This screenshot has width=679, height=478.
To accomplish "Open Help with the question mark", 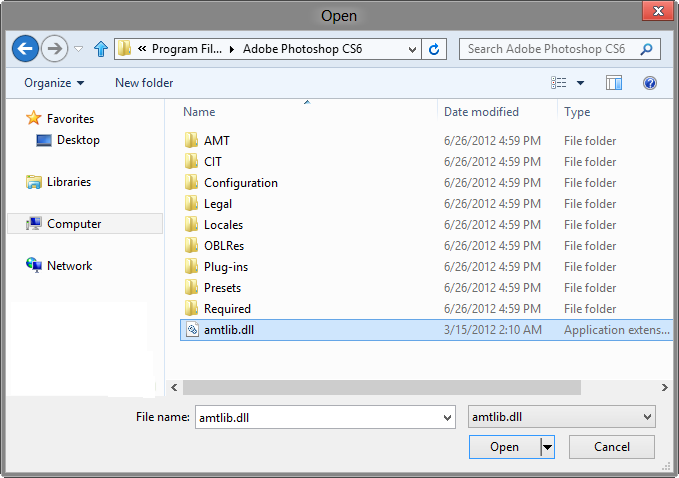I will coord(650,83).
